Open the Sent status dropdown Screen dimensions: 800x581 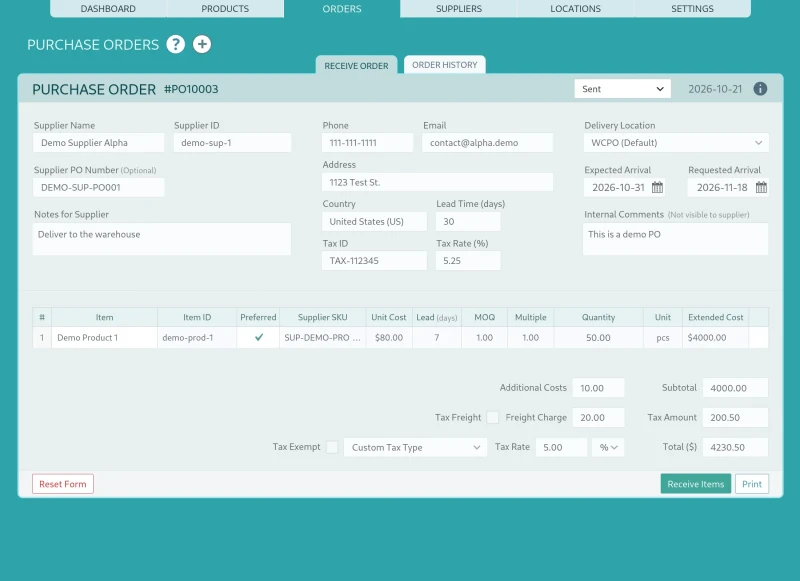pos(622,89)
